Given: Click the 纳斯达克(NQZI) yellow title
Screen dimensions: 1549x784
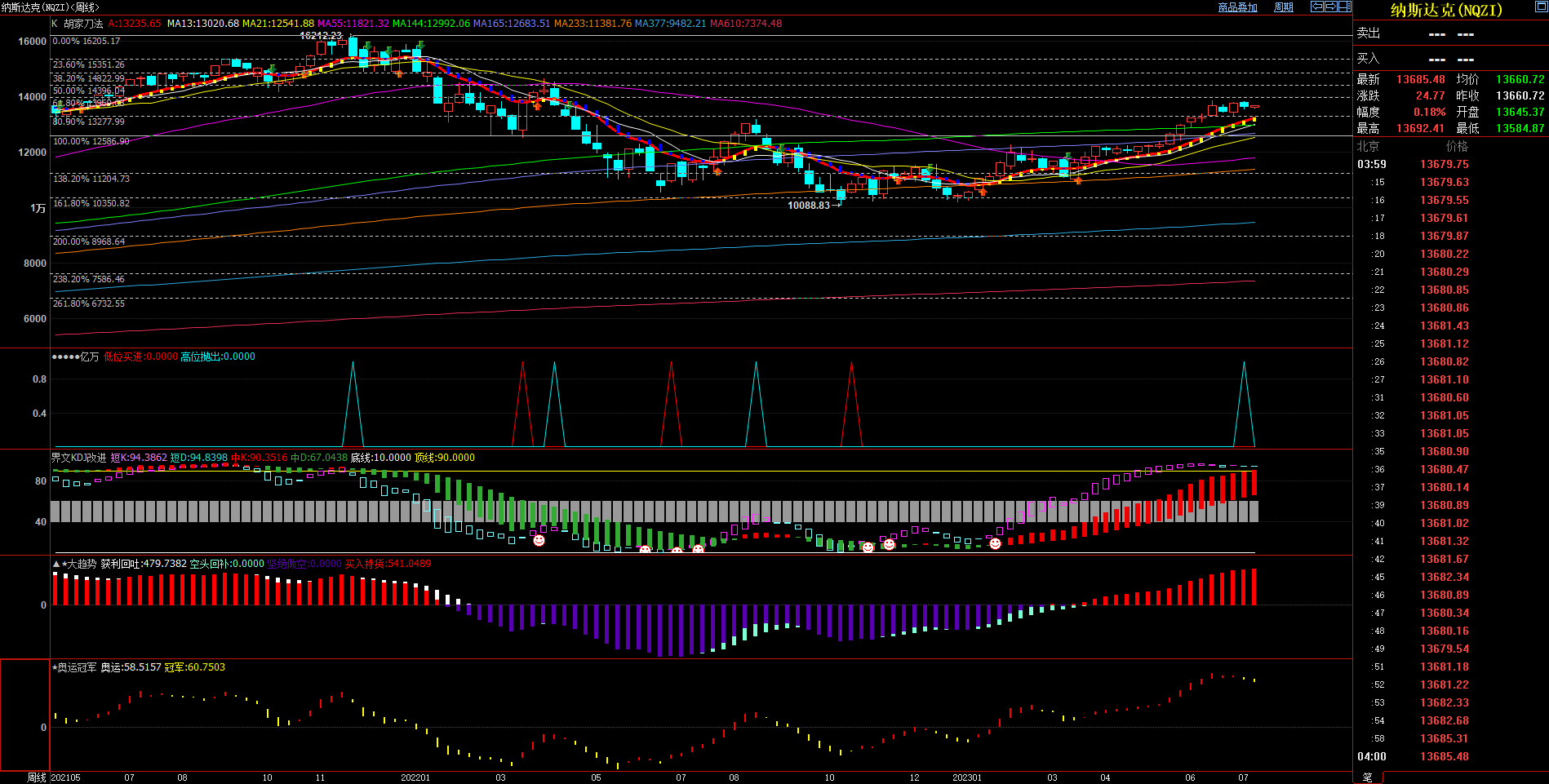Looking at the screenshot, I should point(1446,11).
